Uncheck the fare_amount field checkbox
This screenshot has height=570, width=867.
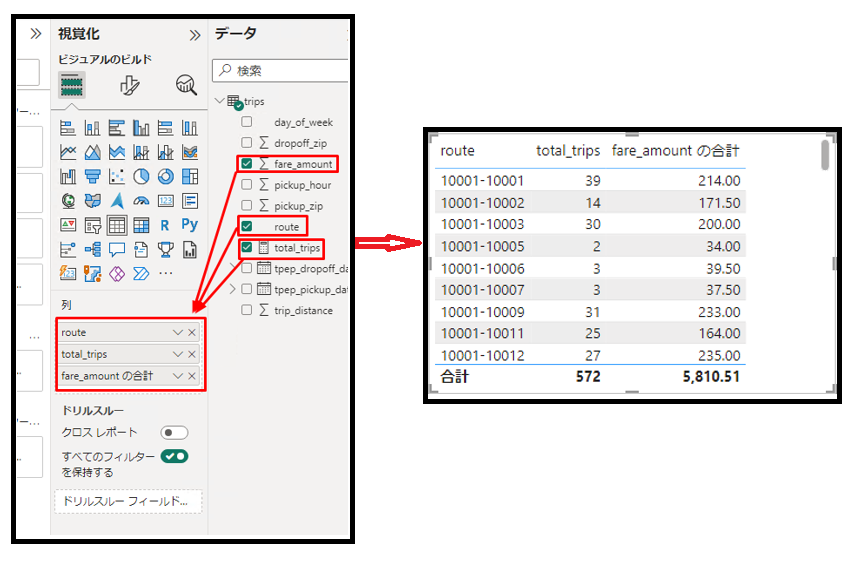[246, 164]
